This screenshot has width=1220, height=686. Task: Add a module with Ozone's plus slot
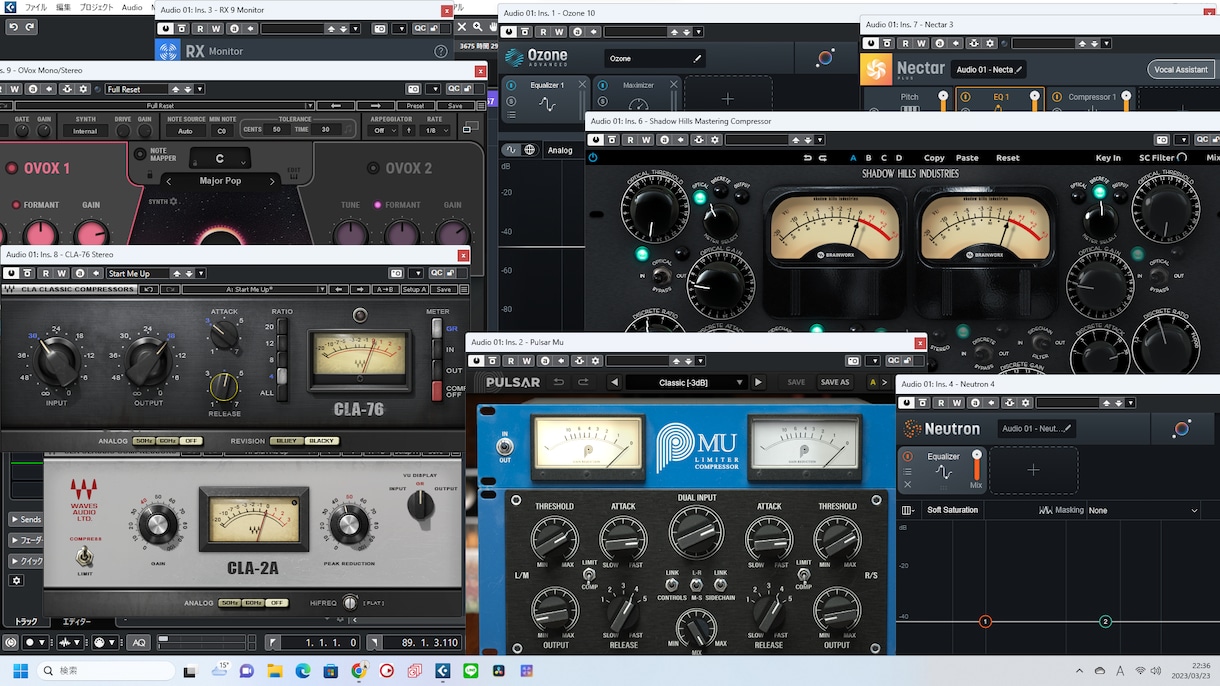(x=727, y=99)
